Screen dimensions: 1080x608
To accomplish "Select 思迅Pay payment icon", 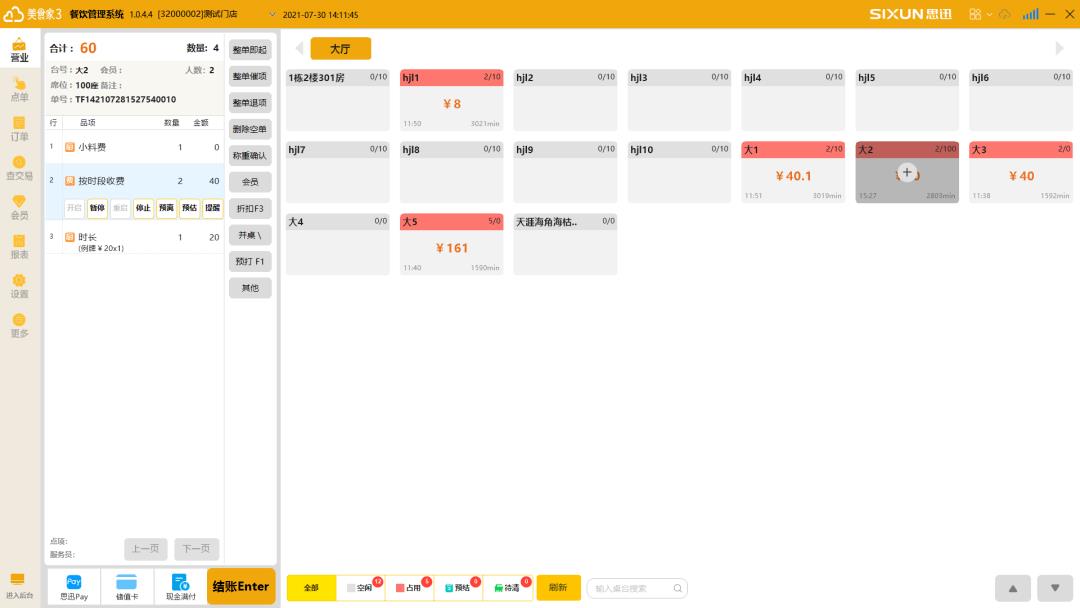I will 74,587.
